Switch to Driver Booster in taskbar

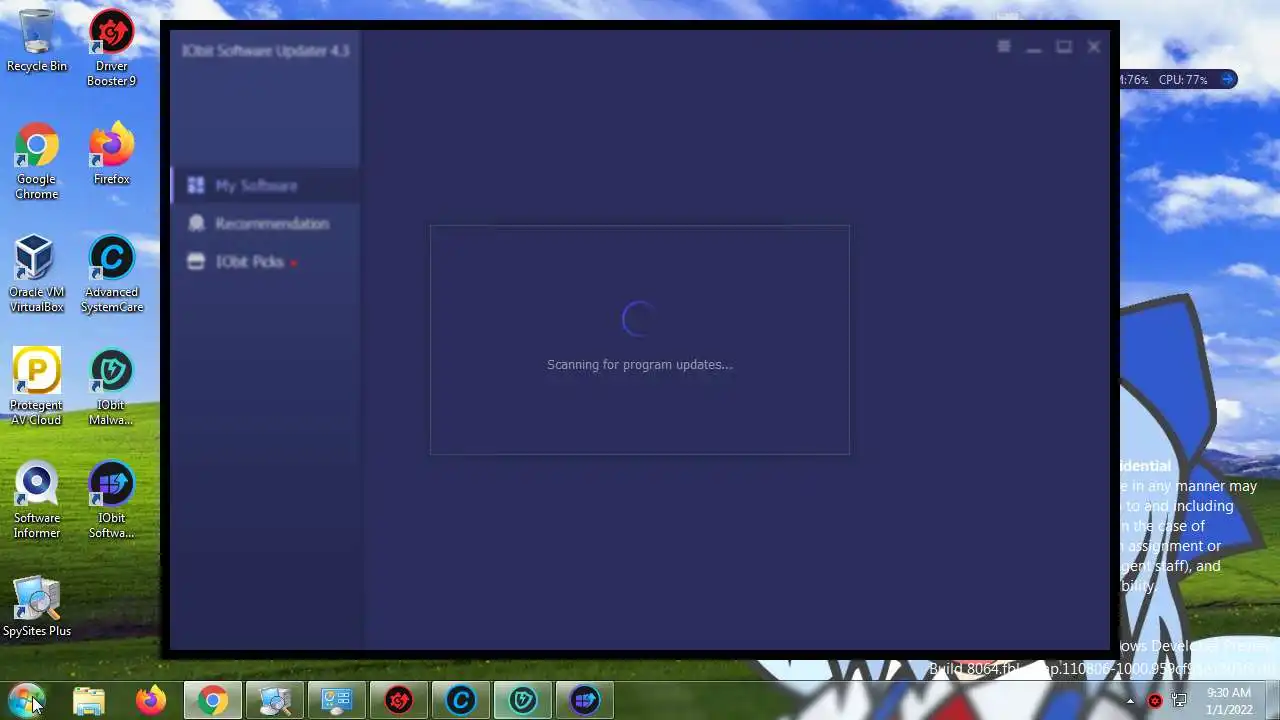pos(398,701)
